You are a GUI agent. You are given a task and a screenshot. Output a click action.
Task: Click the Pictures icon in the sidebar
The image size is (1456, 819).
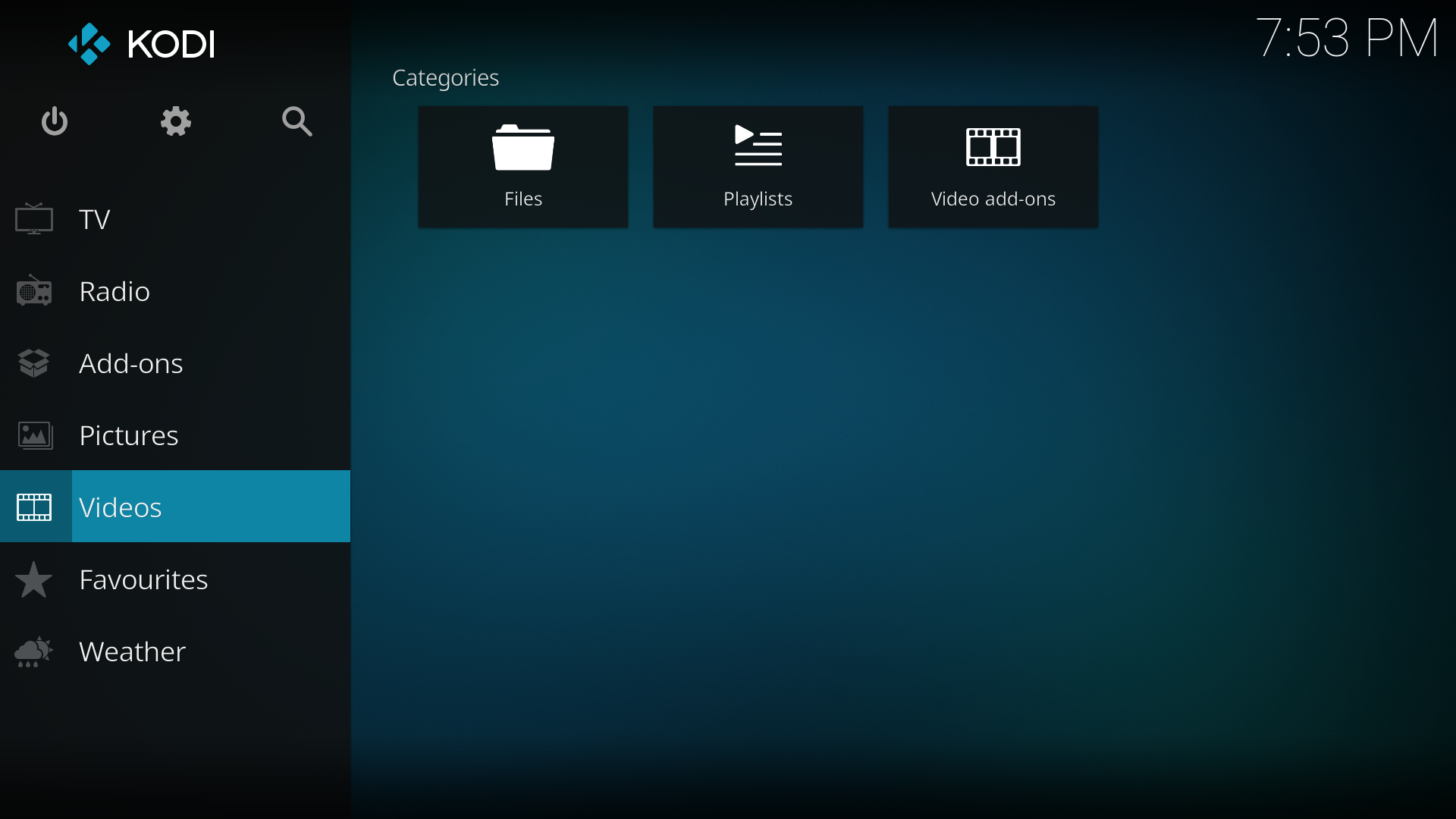click(33, 435)
